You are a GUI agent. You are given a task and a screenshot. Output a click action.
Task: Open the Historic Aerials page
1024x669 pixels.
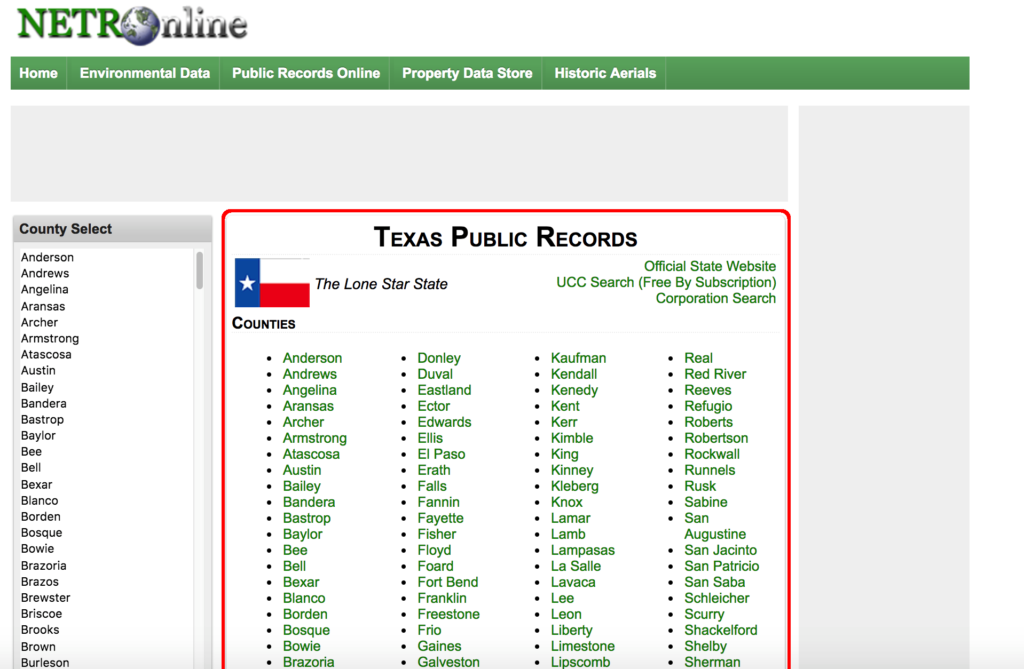[604, 73]
